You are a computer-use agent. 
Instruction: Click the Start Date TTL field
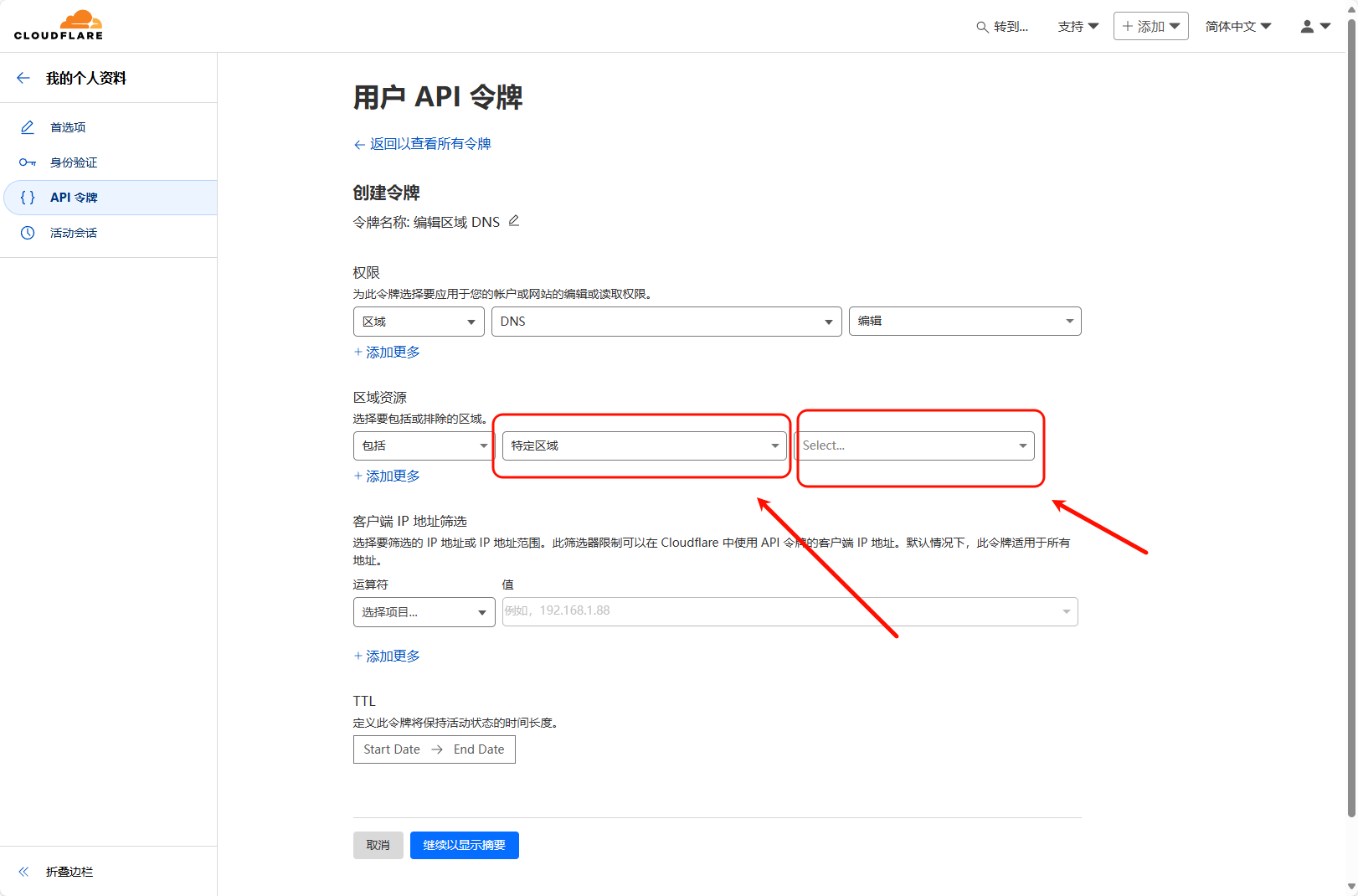point(392,749)
